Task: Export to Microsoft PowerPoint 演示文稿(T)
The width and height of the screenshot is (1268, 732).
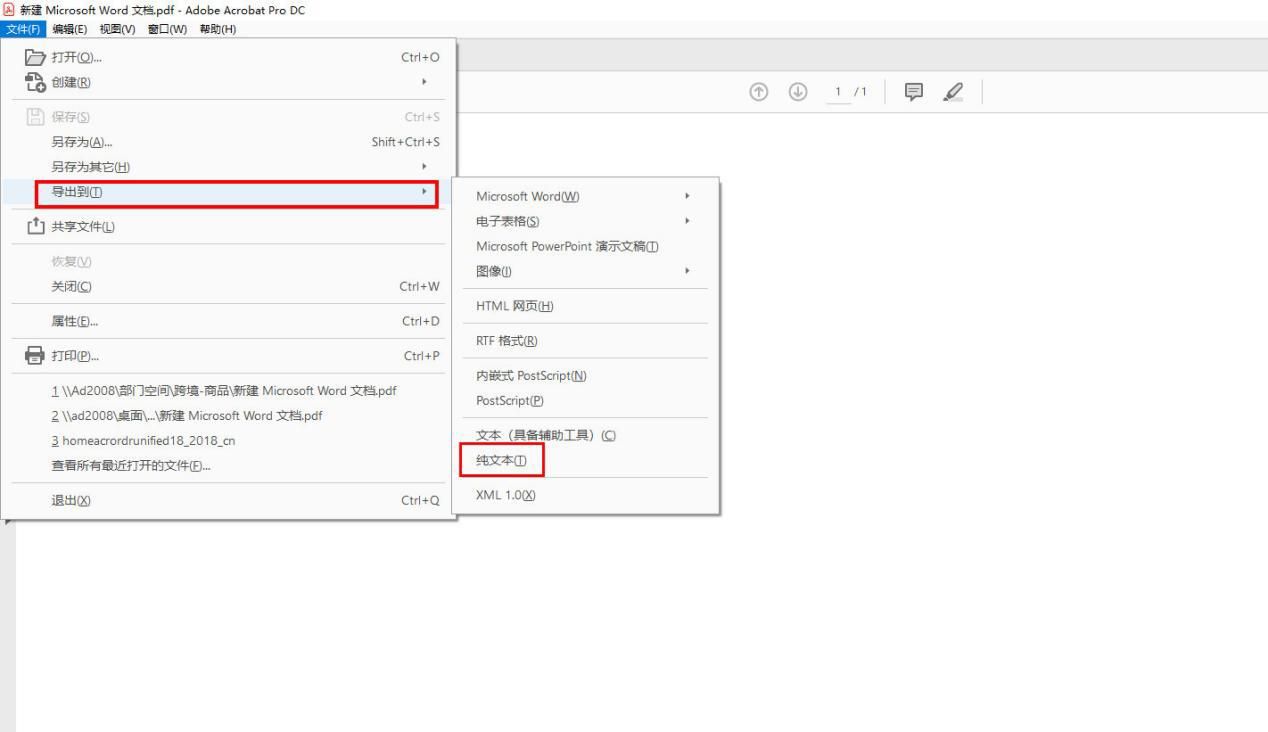Action: coord(586,246)
